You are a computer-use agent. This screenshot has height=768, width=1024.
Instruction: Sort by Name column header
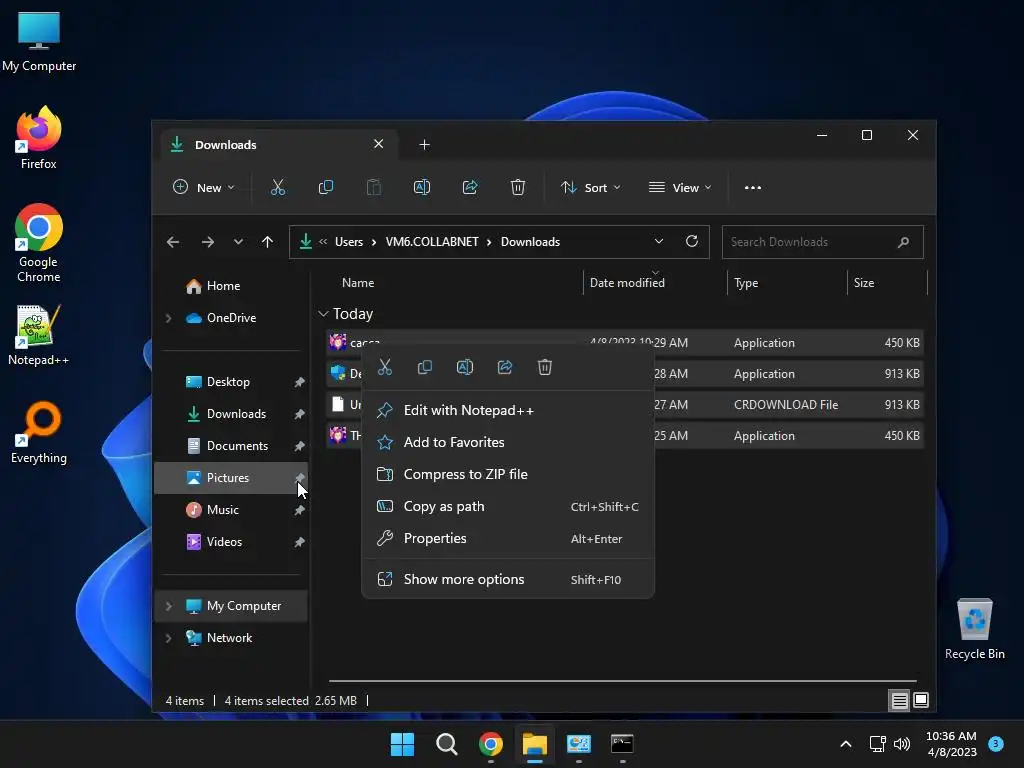click(x=457, y=283)
